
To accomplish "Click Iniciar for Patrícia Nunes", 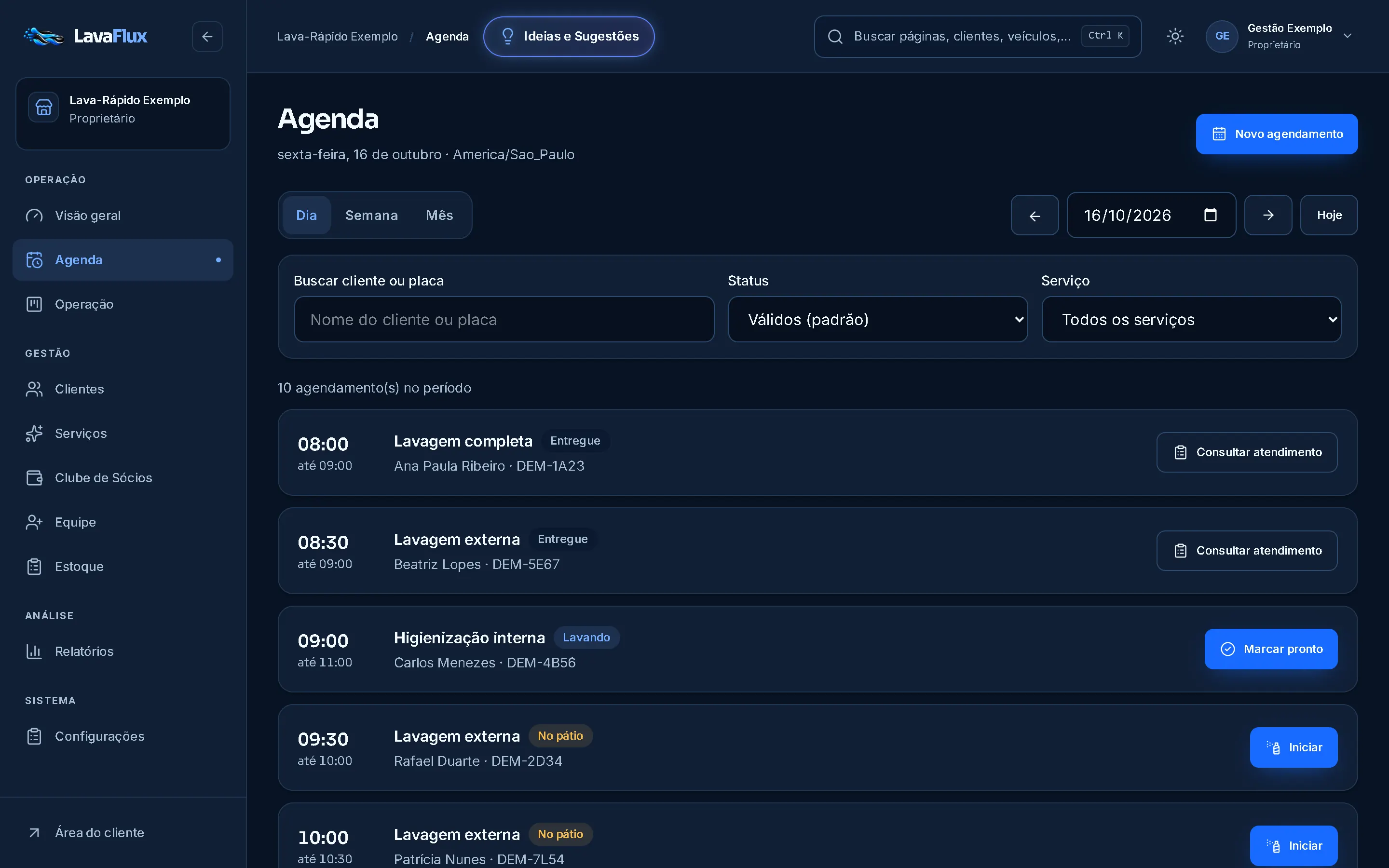I will tap(1294, 846).
